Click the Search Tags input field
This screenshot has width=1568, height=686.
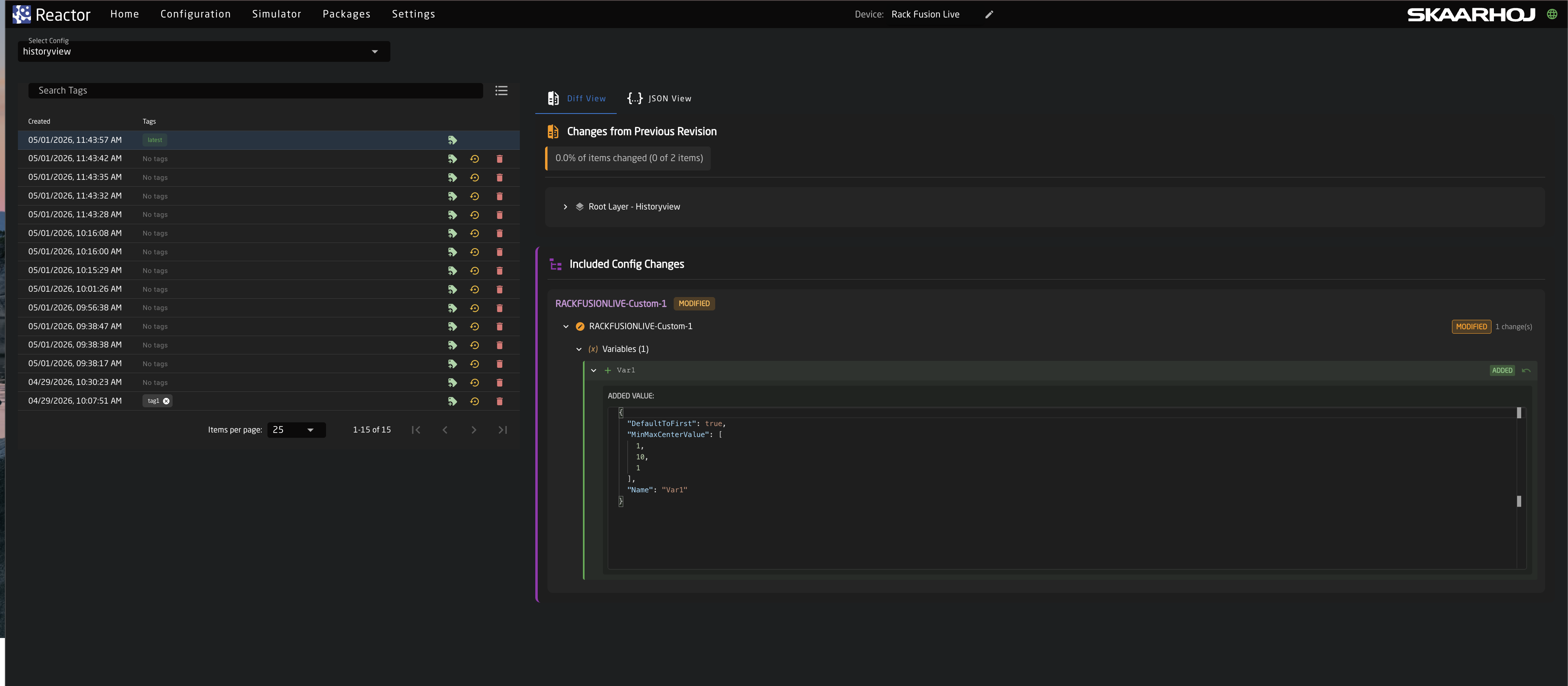[x=256, y=91]
